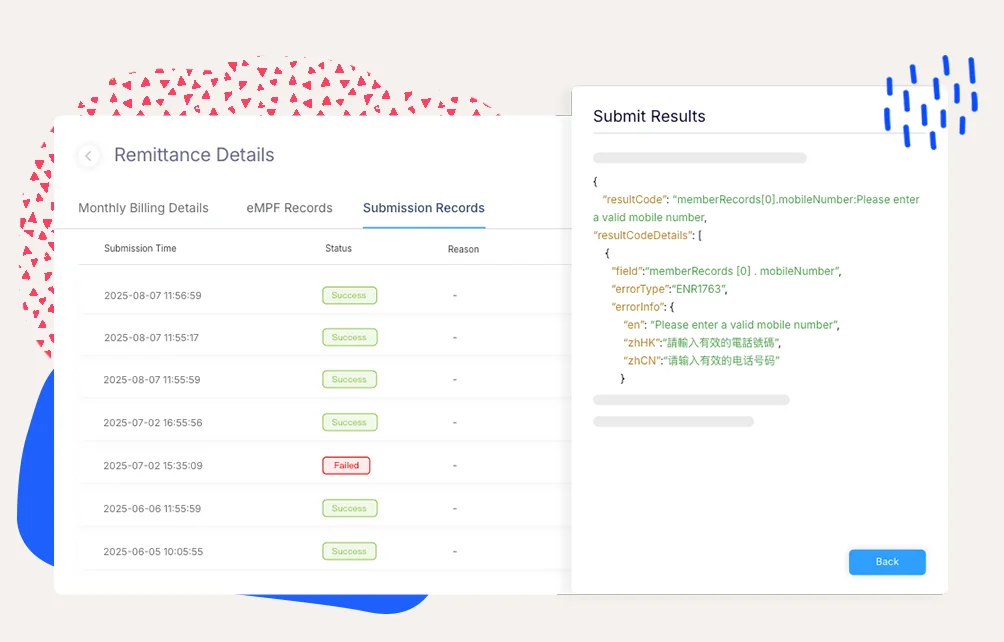1004x642 pixels.
Task: Click the Submission Time column header
Action: point(140,249)
